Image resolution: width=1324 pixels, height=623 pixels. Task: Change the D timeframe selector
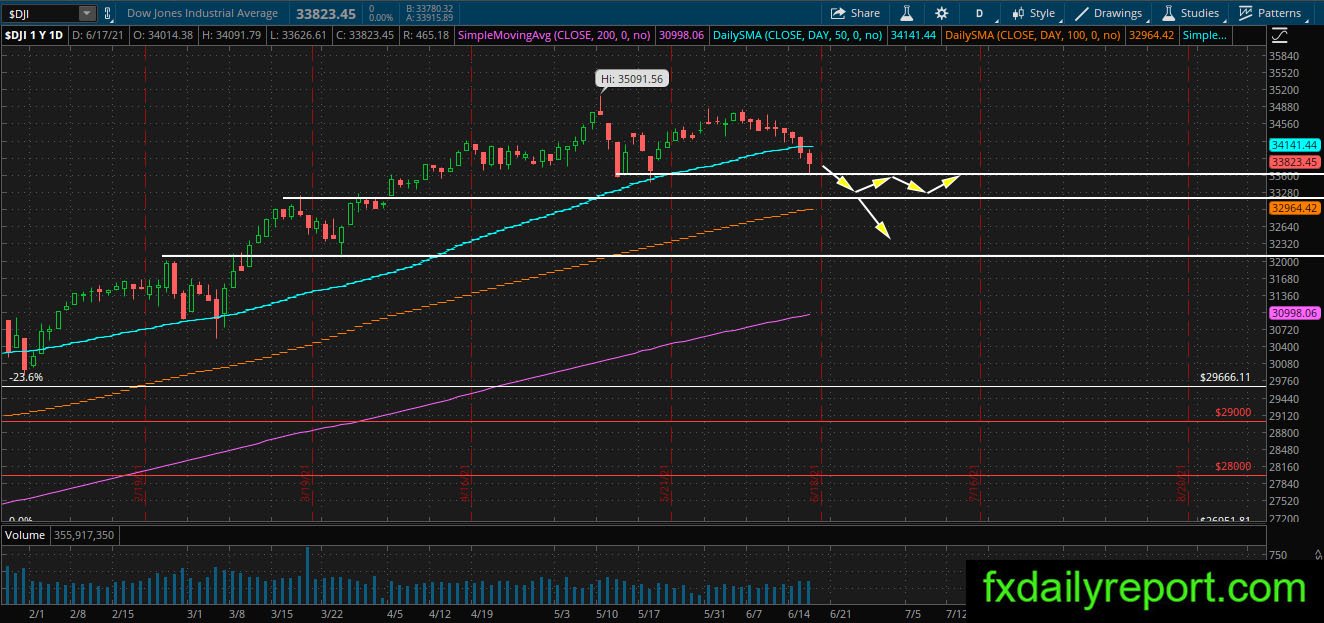pos(980,13)
